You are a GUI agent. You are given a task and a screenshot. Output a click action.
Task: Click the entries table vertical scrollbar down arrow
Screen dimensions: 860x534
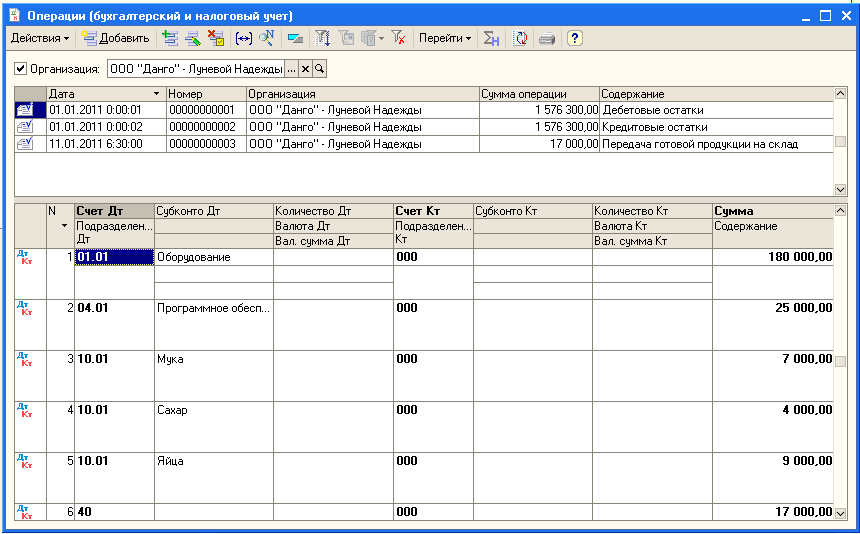[840, 513]
